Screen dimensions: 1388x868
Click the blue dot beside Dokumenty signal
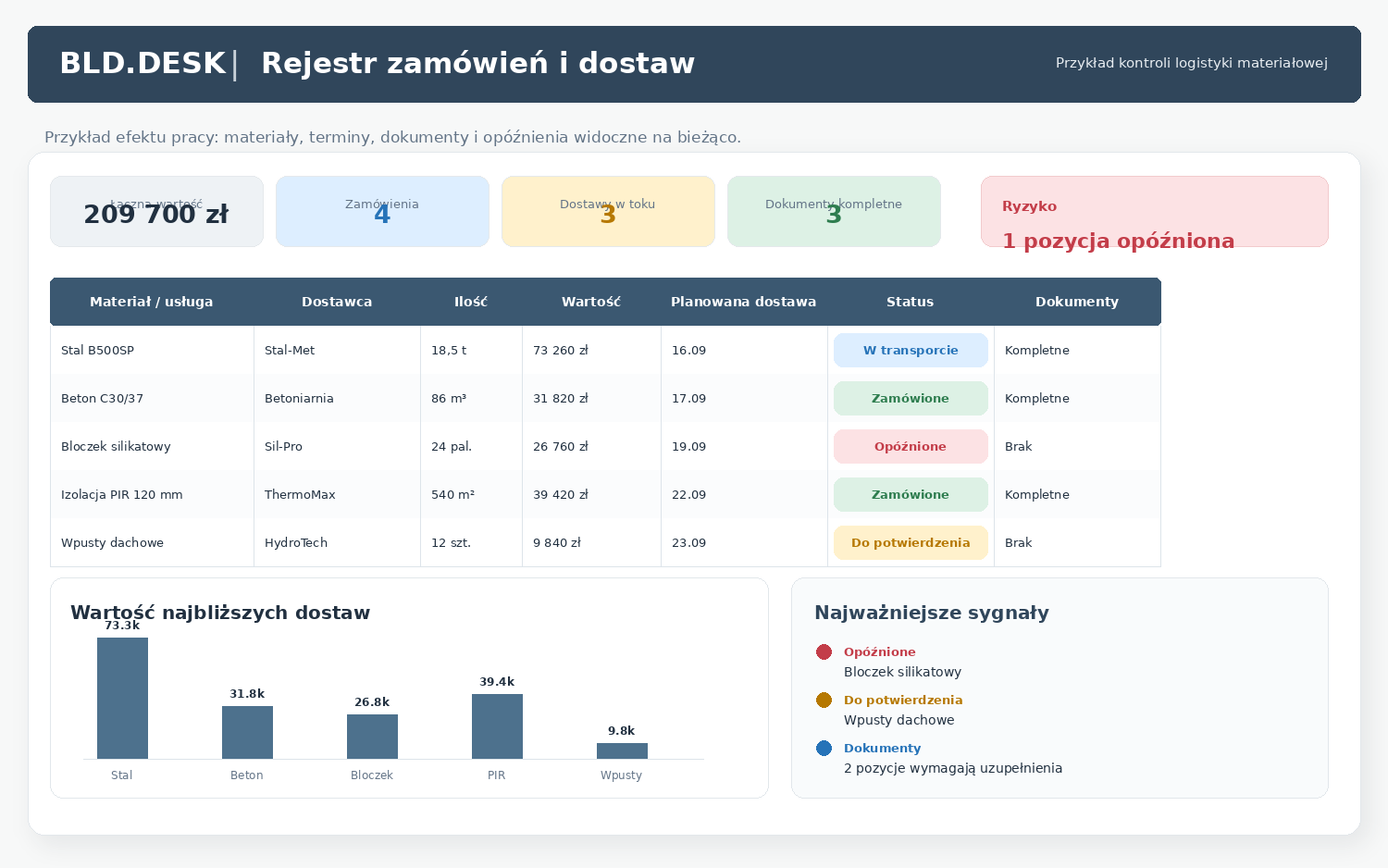coord(824,749)
